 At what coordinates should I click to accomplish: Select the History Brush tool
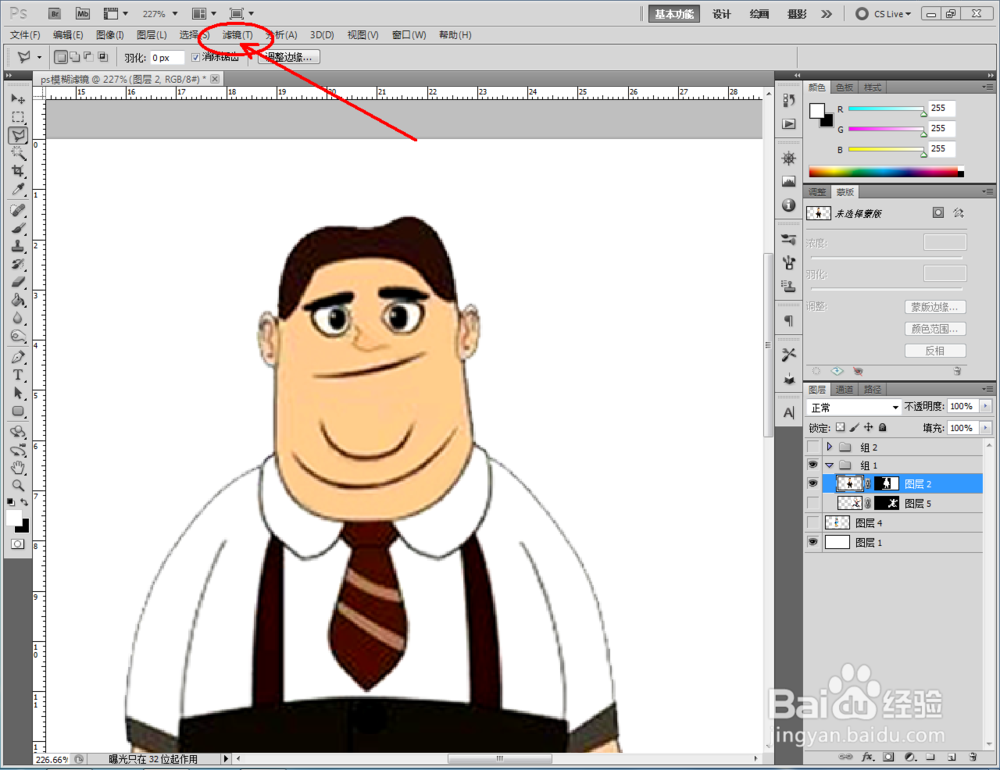18,264
